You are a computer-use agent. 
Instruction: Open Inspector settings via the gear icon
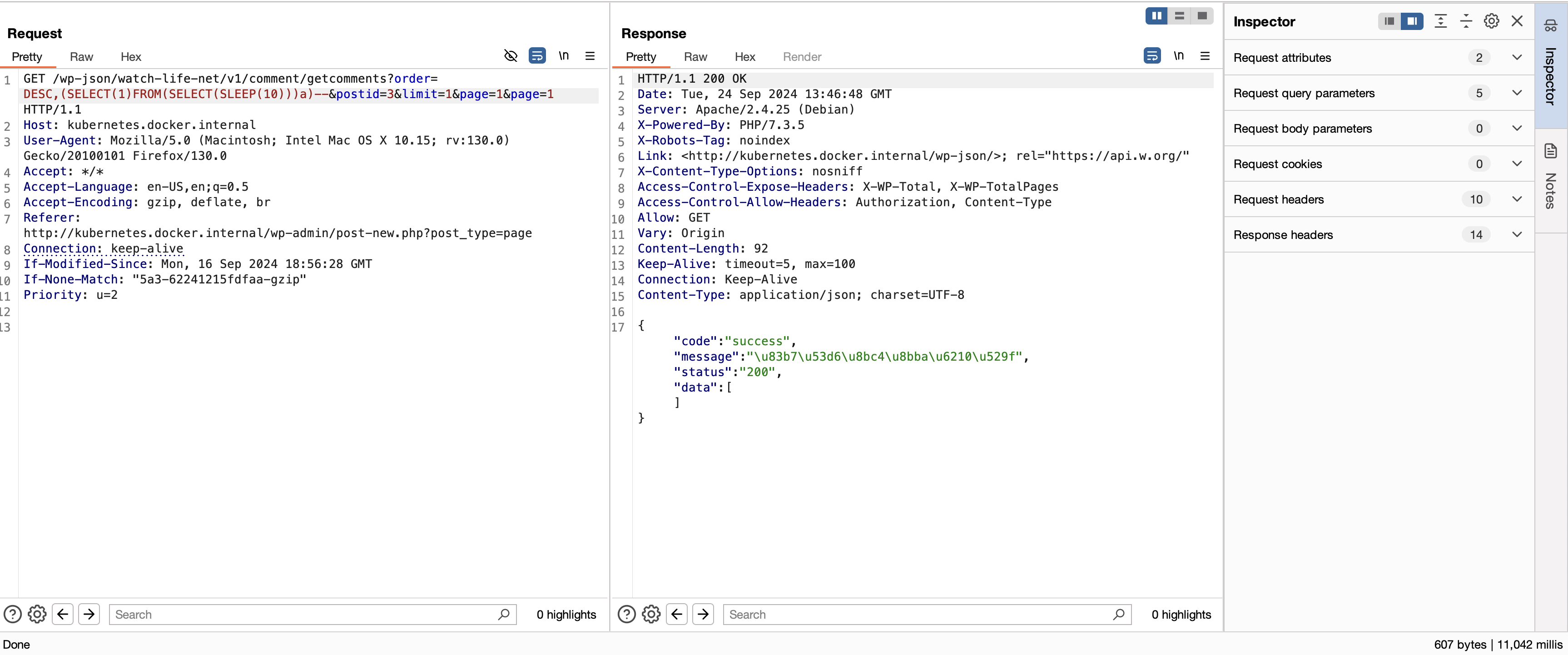click(1491, 21)
